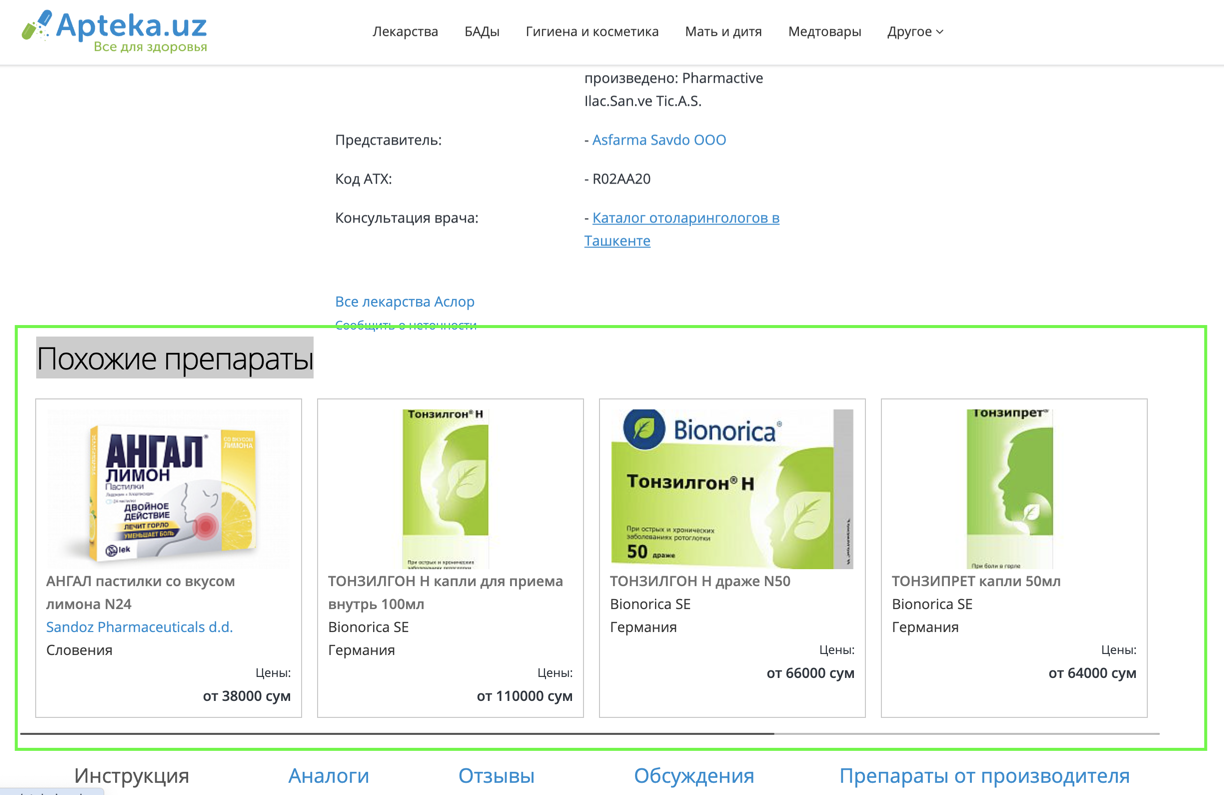Open the АНГАЛ лимон product image
Viewport: 1224px width, 795px height.
click(x=169, y=488)
